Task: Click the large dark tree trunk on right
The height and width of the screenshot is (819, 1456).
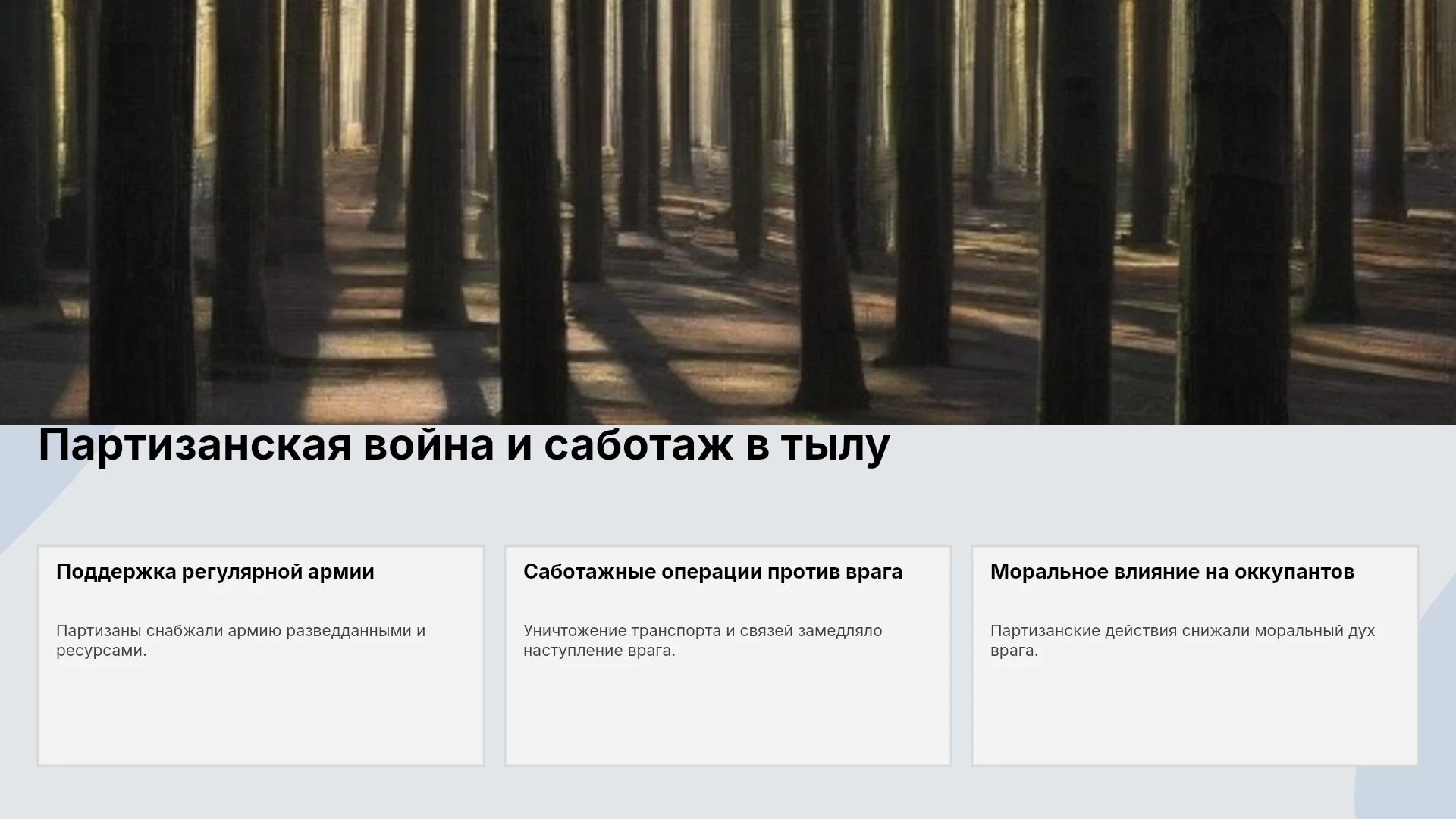Action: click(x=1236, y=212)
